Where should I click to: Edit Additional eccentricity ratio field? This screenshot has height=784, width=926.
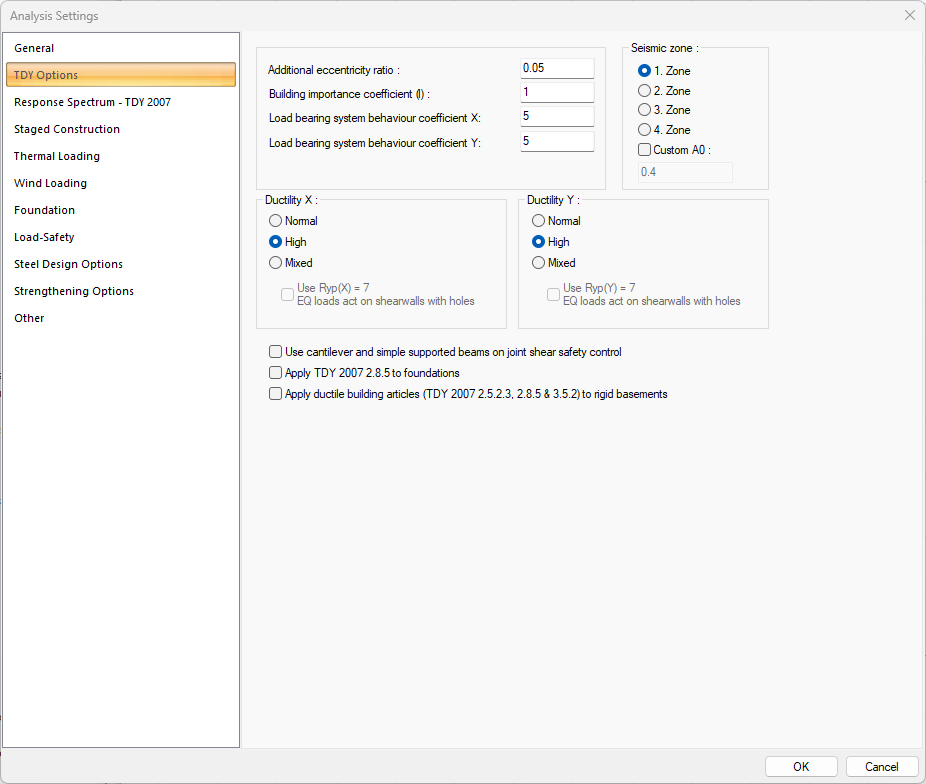pos(557,68)
